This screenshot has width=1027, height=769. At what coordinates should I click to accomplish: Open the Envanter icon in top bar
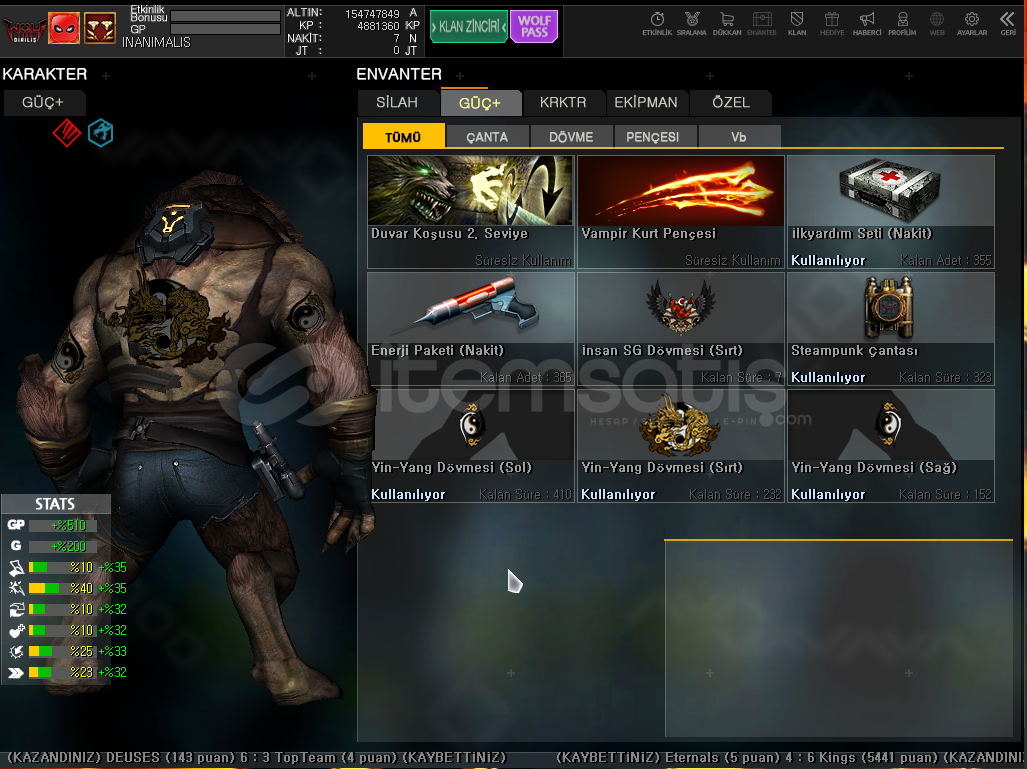[762, 24]
